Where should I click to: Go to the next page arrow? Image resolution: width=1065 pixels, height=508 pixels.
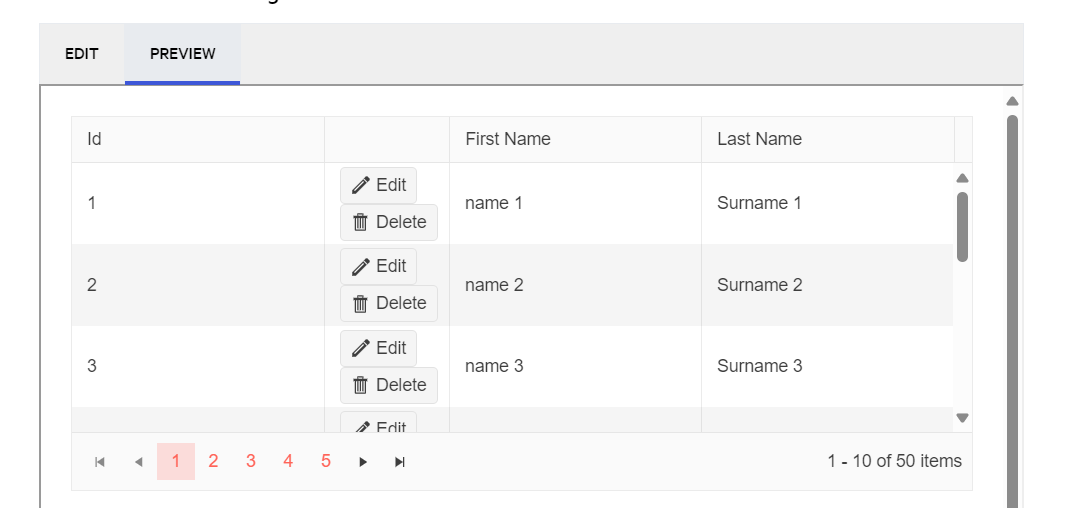coord(363,461)
